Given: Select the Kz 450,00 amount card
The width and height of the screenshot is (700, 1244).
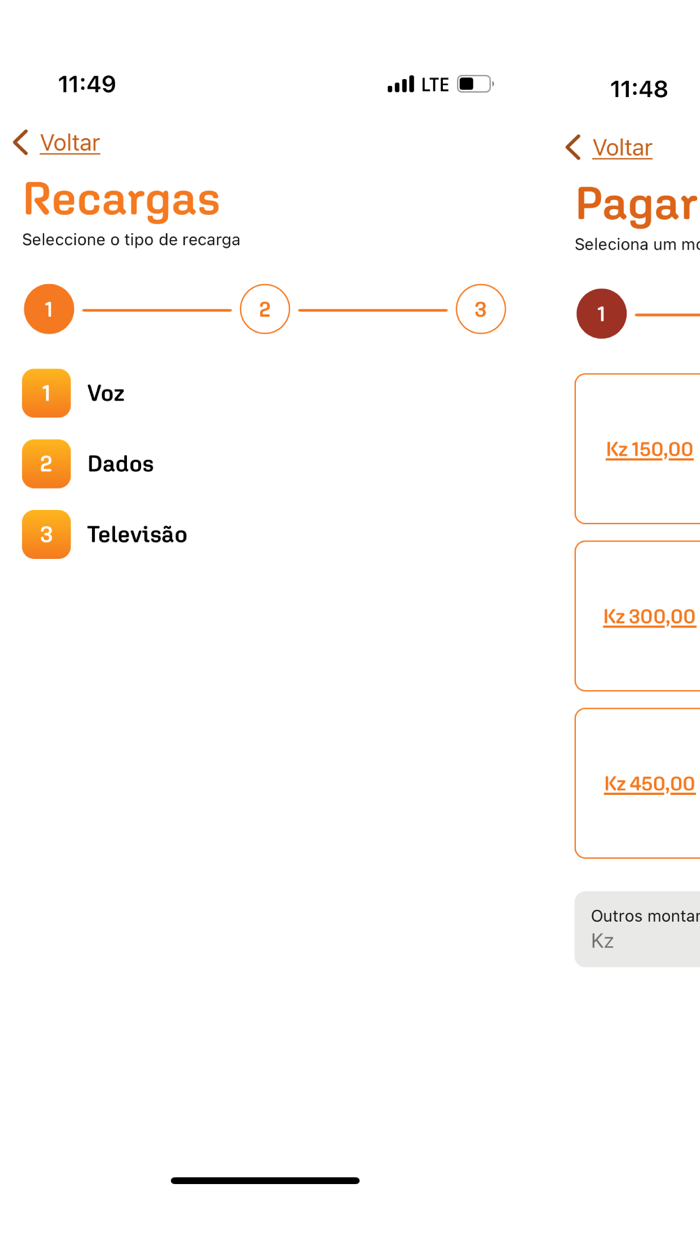Looking at the screenshot, I should pos(648,783).
